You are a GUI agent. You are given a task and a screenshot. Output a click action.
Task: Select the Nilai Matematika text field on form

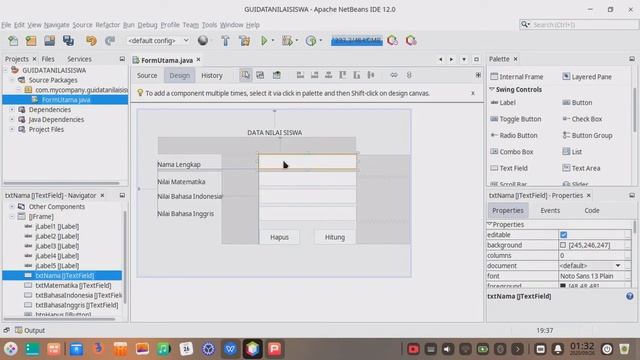(x=307, y=179)
